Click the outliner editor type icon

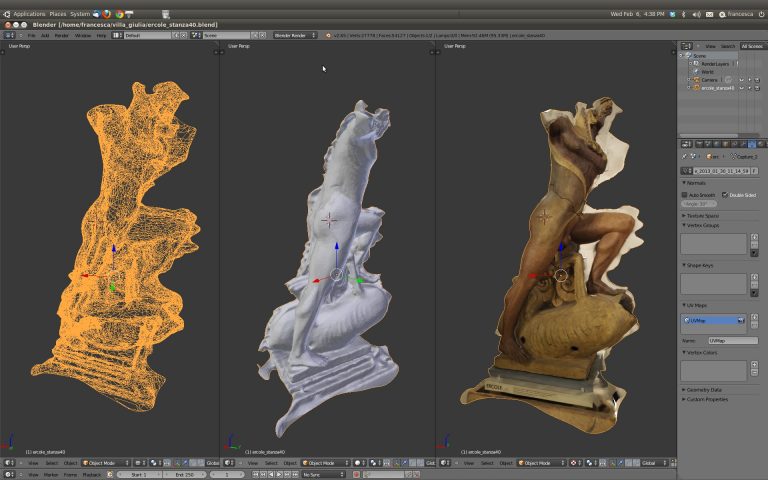(x=685, y=46)
